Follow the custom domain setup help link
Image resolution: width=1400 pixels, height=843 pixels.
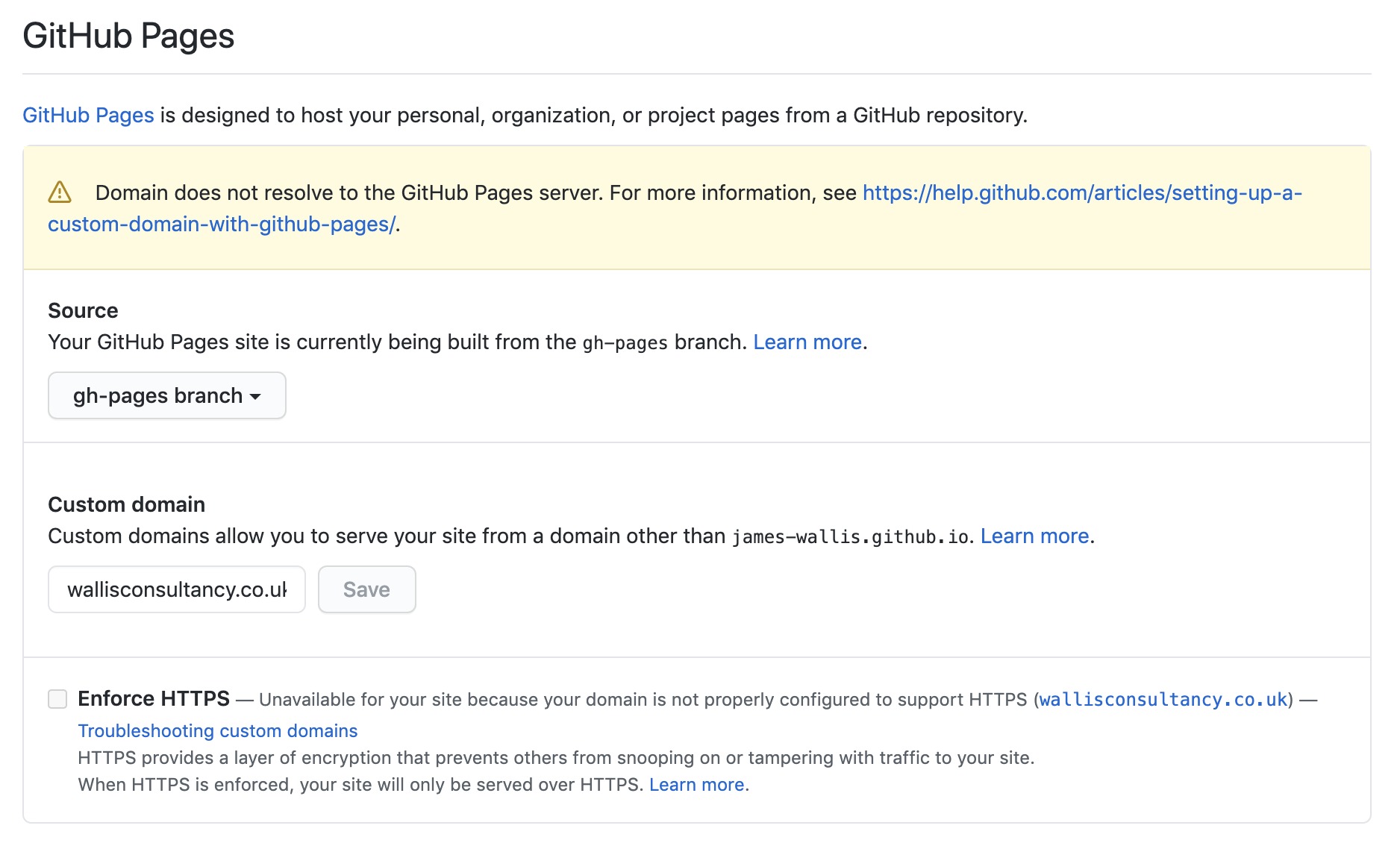pyautogui.click(x=1081, y=192)
